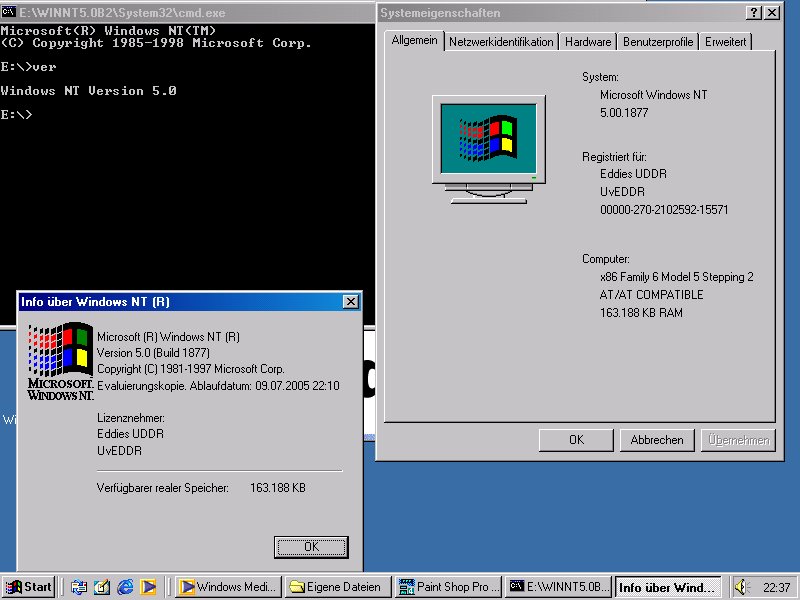The height and width of the screenshot is (600, 800).
Task: Click volume speaker icon in tray
Action: pos(741,587)
